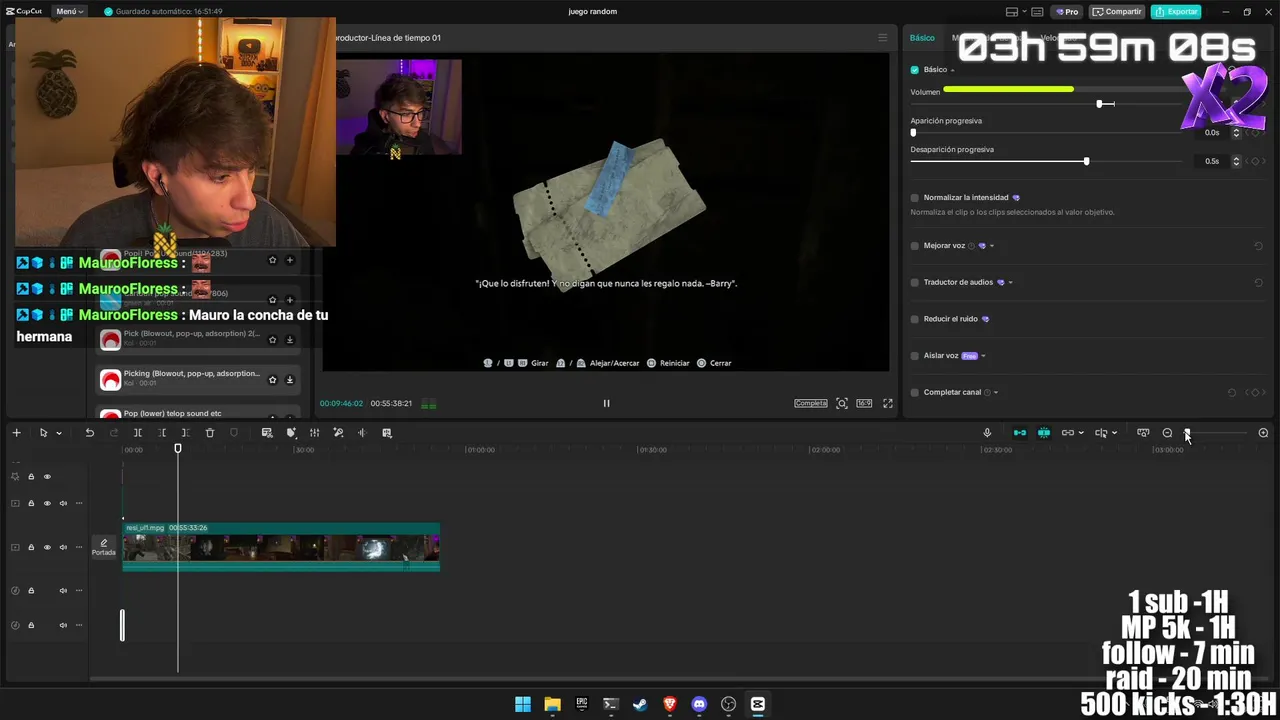This screenshot has width=1280, height=720.
Task: Mute the main video track speaker icon
Action: (x=63, y=547)
